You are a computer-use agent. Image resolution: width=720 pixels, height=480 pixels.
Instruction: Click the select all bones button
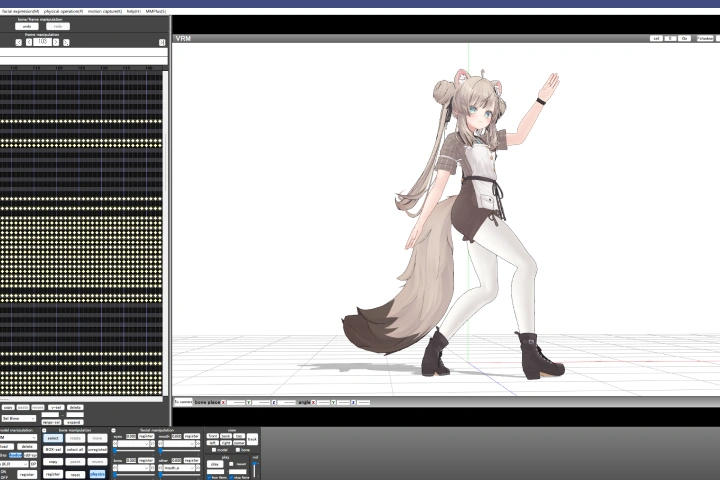pyautogui.click(x=75, y=450)
